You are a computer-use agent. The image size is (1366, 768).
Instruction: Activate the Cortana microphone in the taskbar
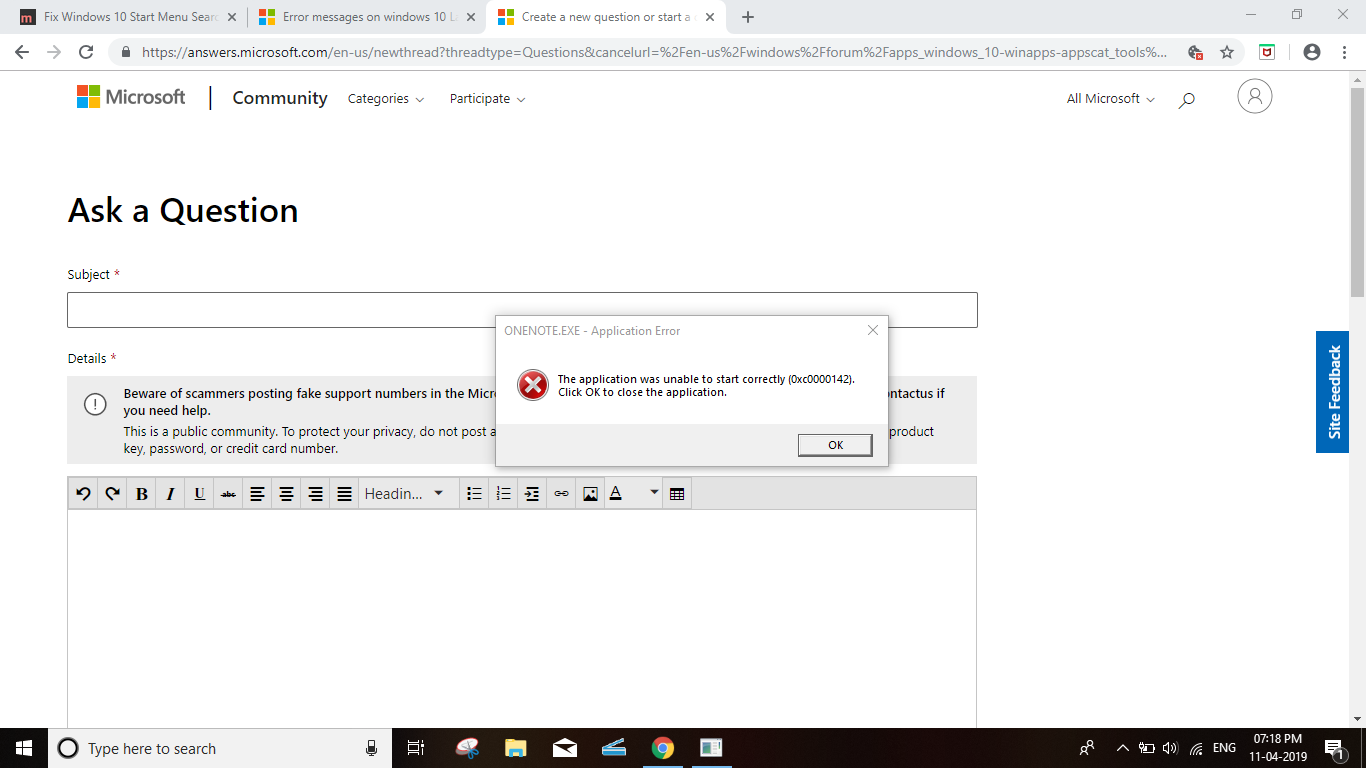coord(371,748)
